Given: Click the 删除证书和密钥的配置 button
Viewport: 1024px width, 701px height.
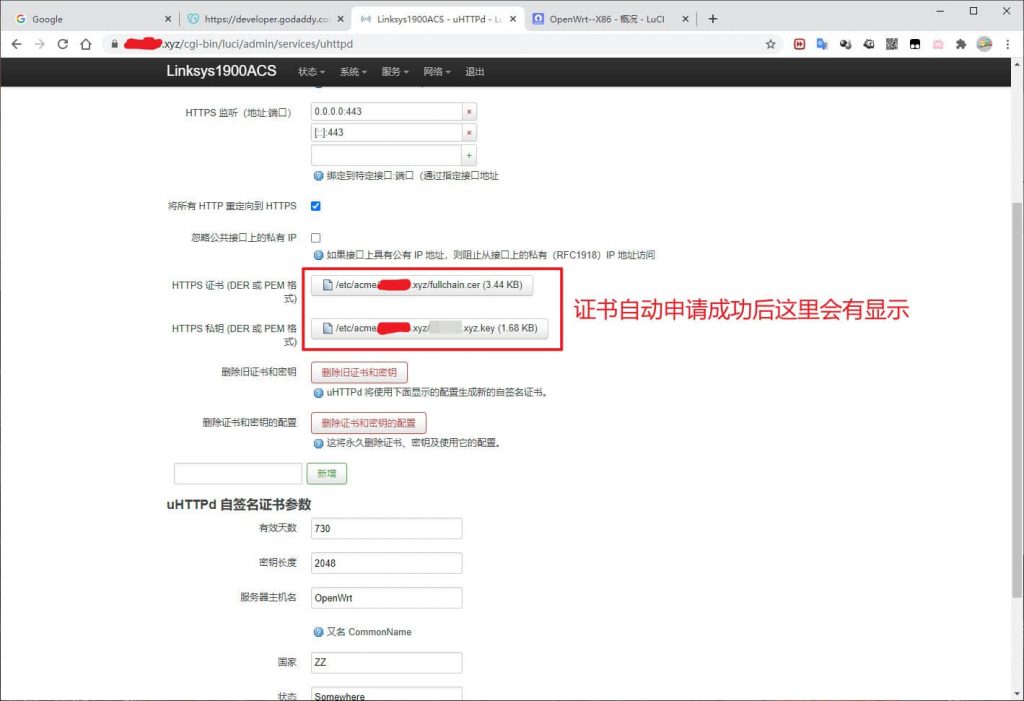Looking at the screenshot, I should pos(368,423).
